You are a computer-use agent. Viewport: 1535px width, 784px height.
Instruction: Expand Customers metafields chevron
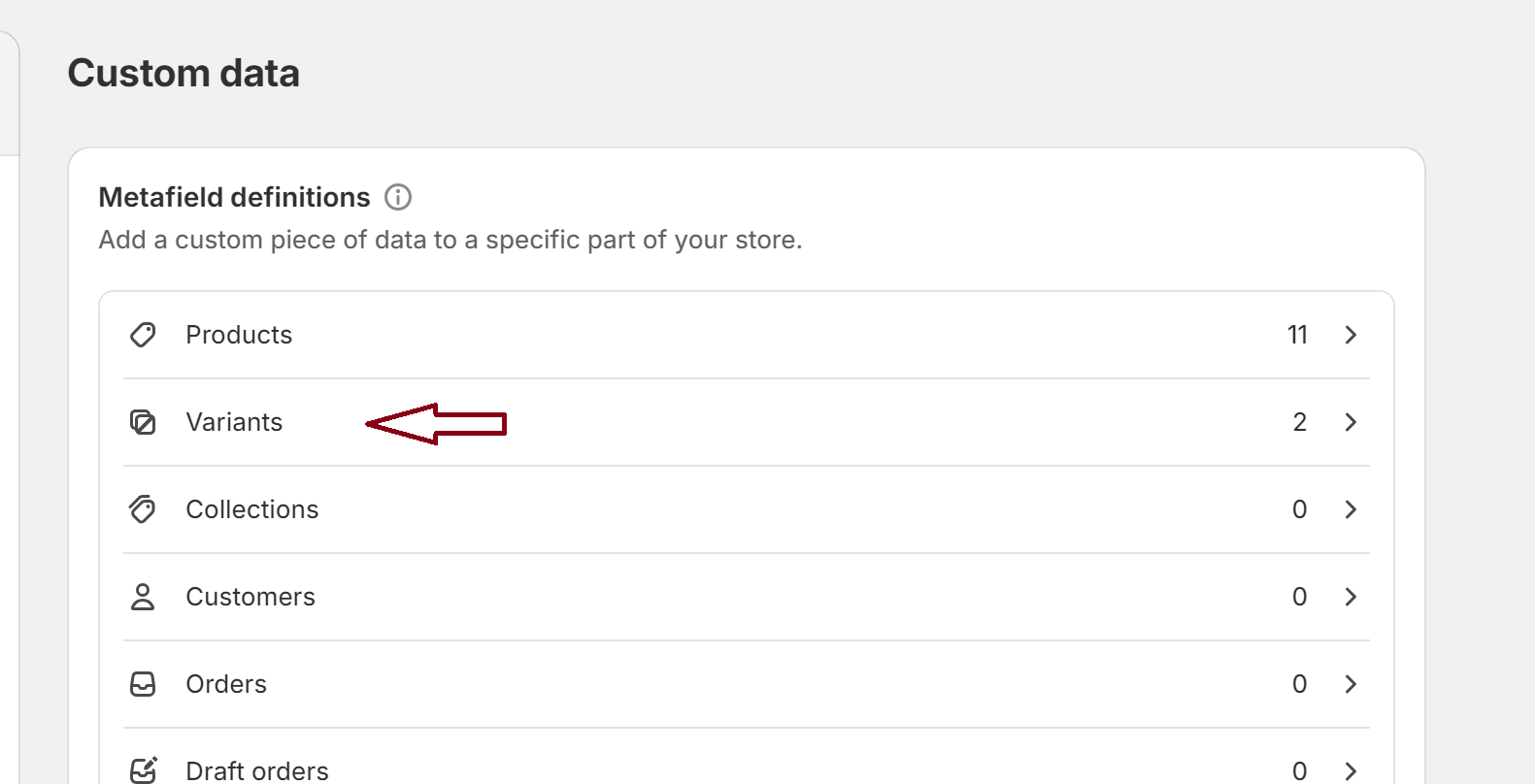pos(1351,597)
